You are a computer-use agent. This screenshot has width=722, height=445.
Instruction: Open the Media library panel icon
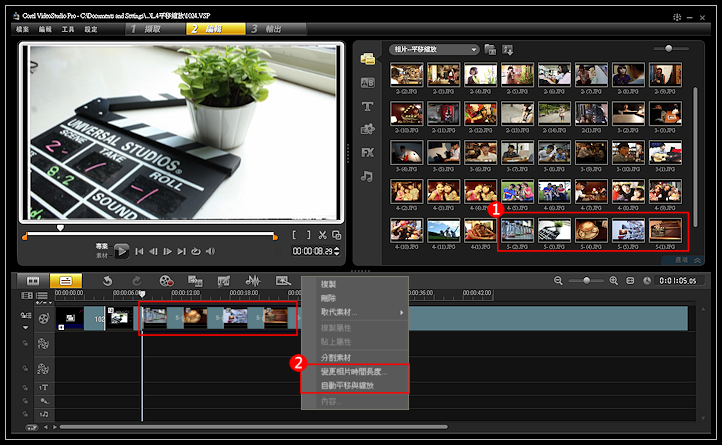(367, 59)
